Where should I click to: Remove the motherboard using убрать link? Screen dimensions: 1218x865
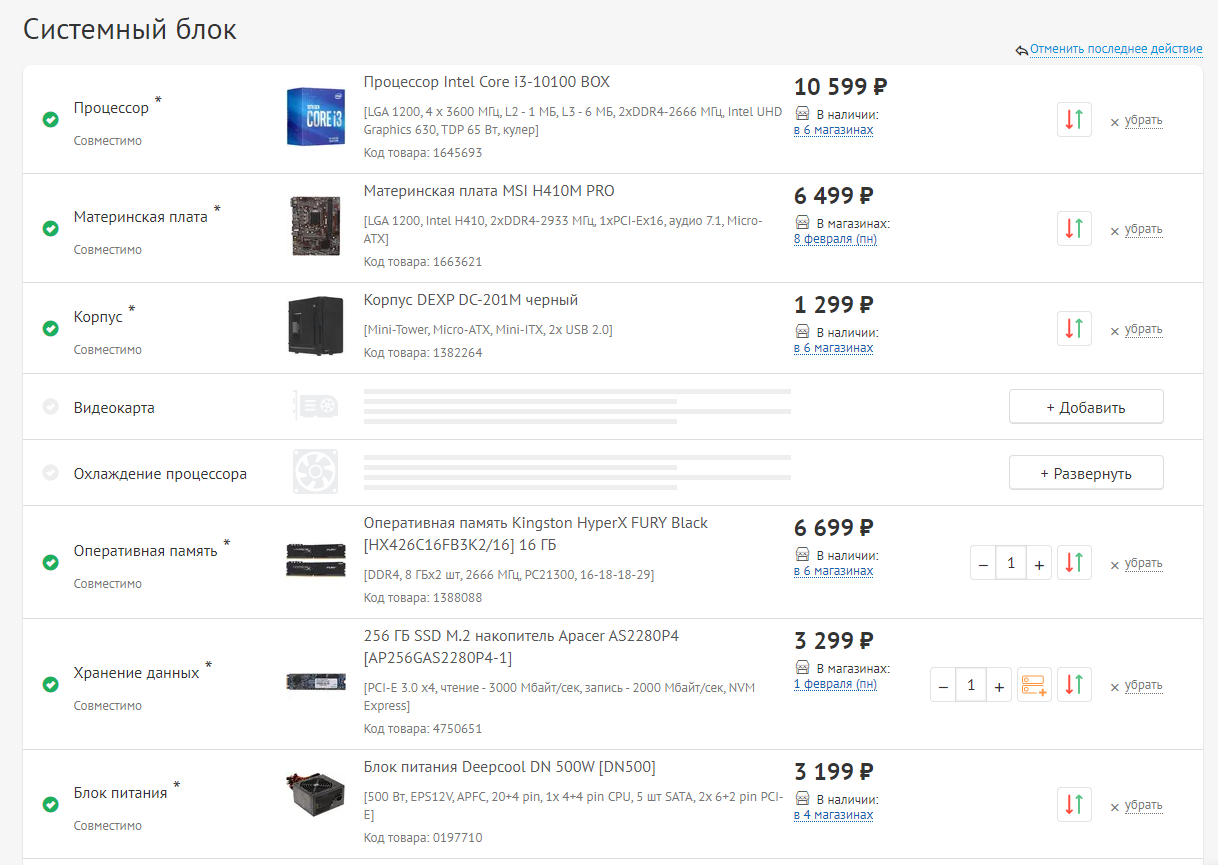[1143, 229]
